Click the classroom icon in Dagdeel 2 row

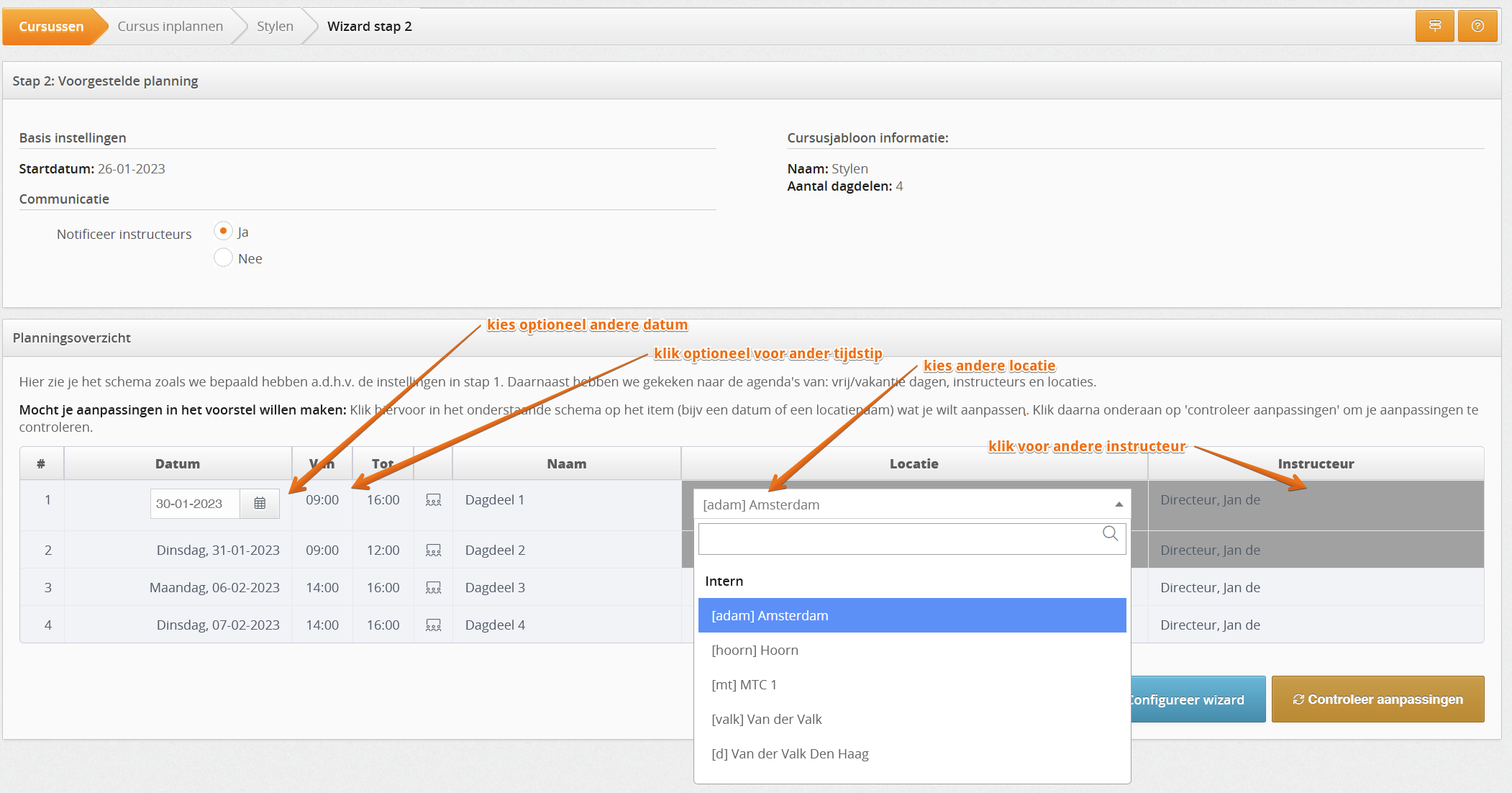tap(433, 550)
